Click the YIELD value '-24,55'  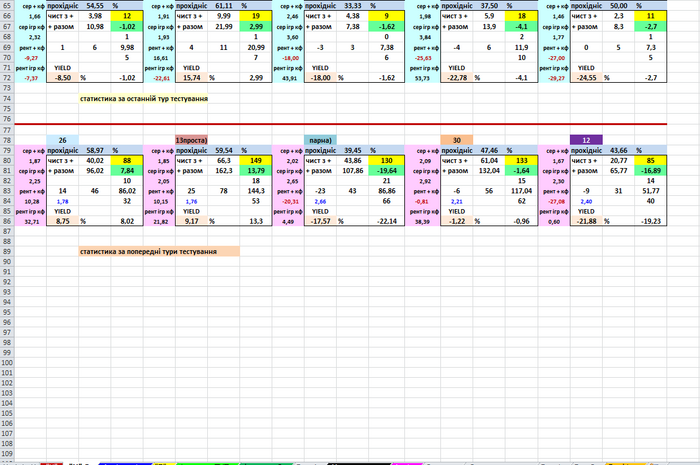point(586,78)
